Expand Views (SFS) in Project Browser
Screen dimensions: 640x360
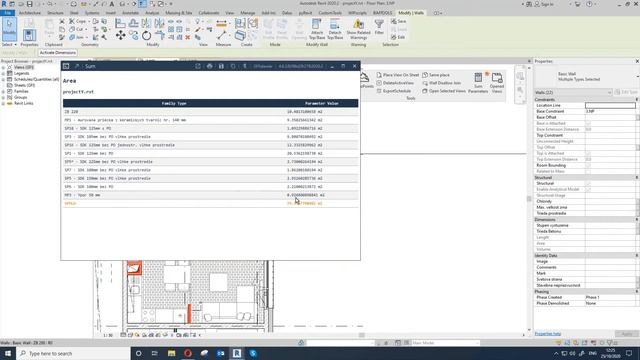coord(3,67)
